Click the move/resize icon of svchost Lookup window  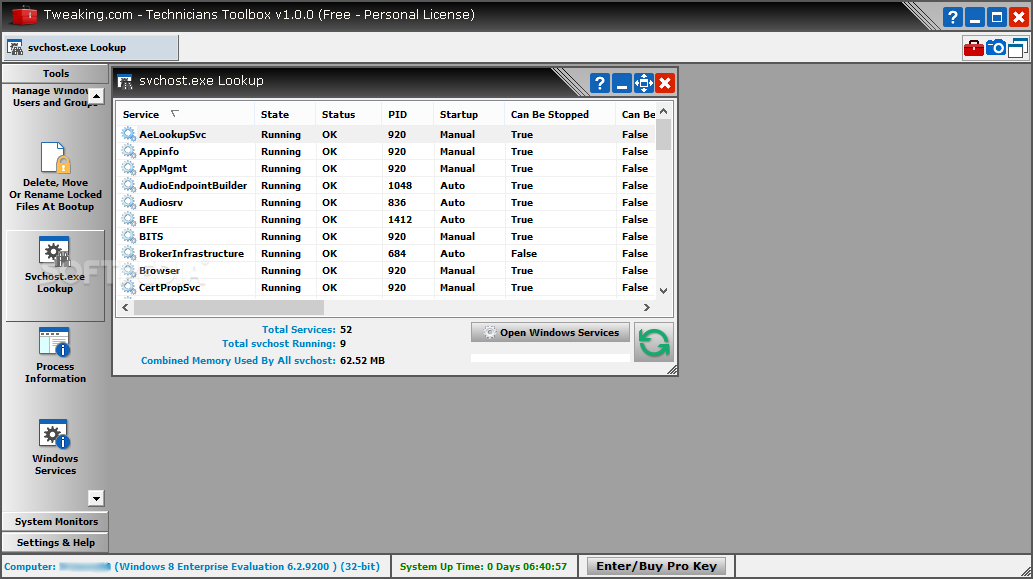(644, 83)
